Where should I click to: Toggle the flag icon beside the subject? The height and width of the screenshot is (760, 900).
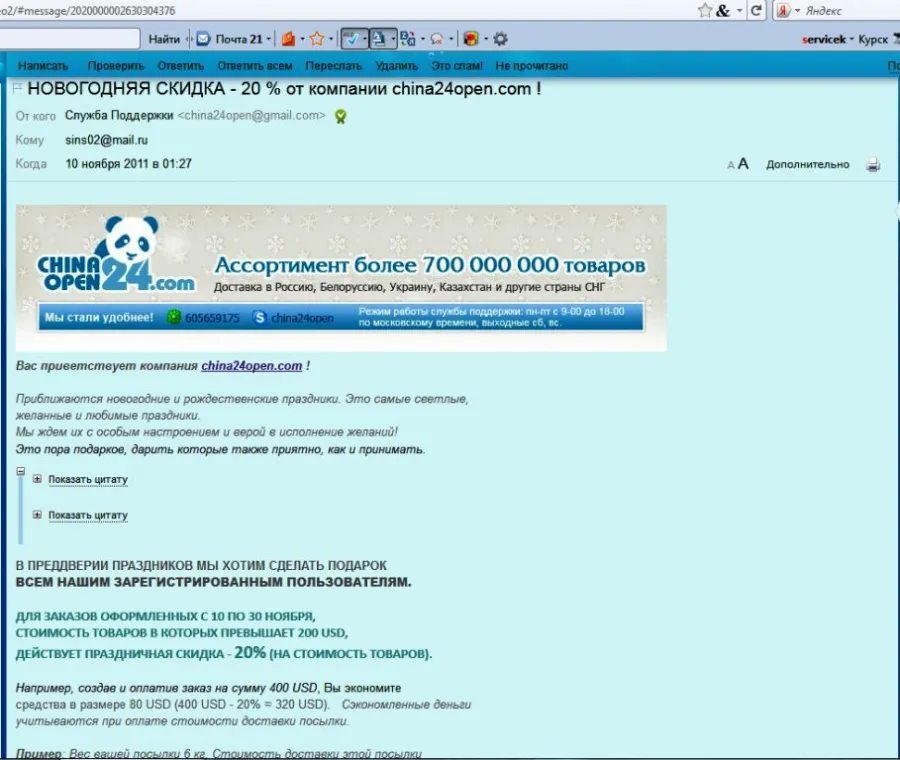[17, 88]
